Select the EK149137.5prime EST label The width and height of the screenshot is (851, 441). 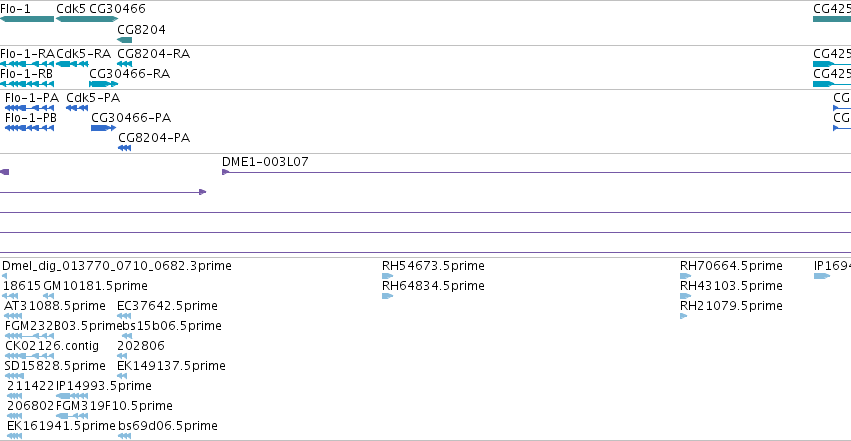(x=172, y=366)
